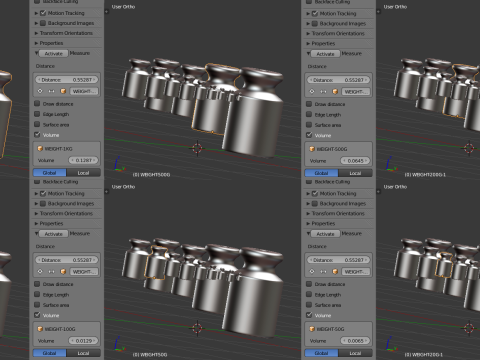
Task: Expand Transform Orientations above WEIGHT-500G panel
Action: (308, 34)
